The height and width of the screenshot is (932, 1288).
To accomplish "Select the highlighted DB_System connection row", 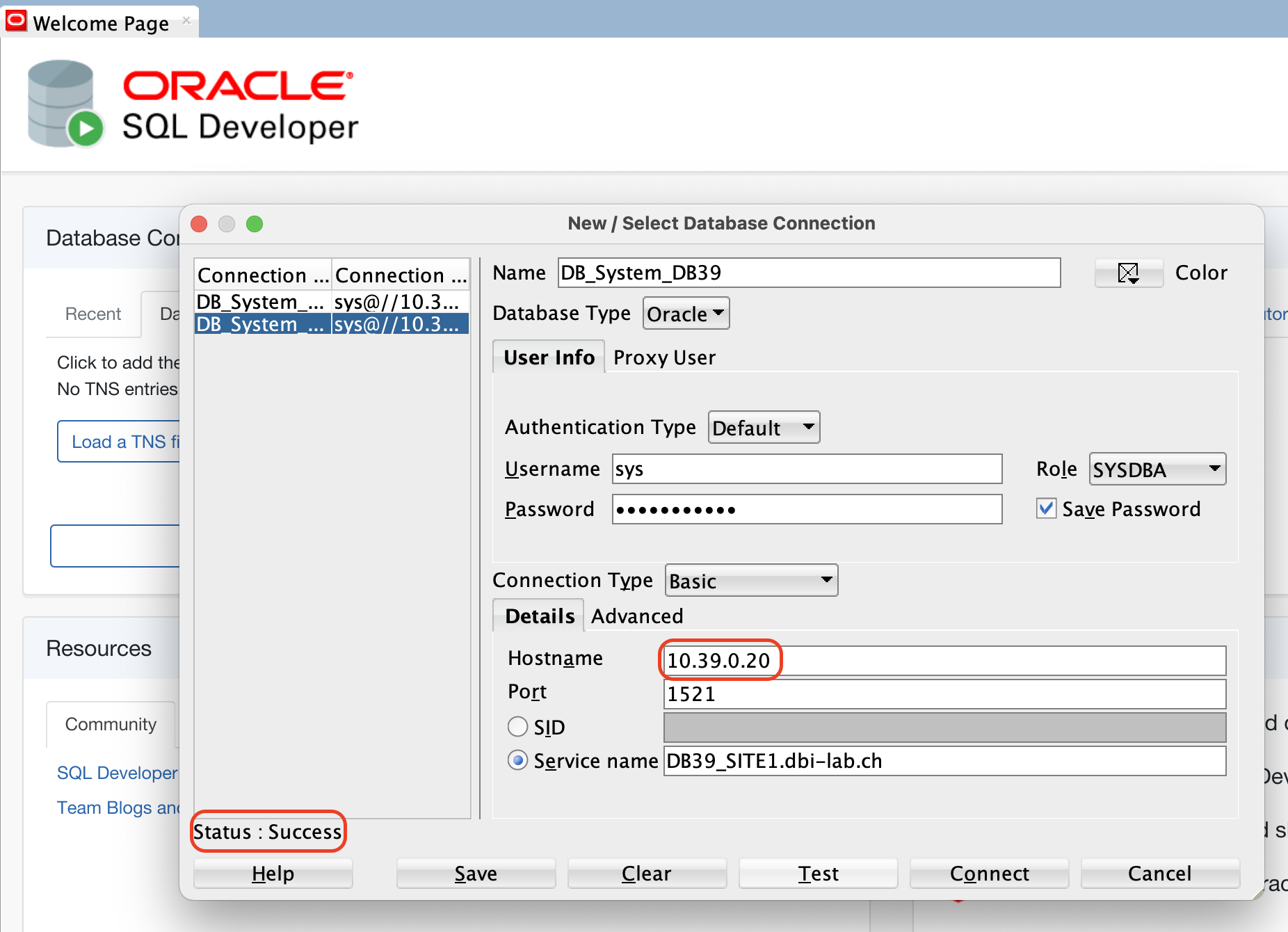I will click(x=332, y=324).
